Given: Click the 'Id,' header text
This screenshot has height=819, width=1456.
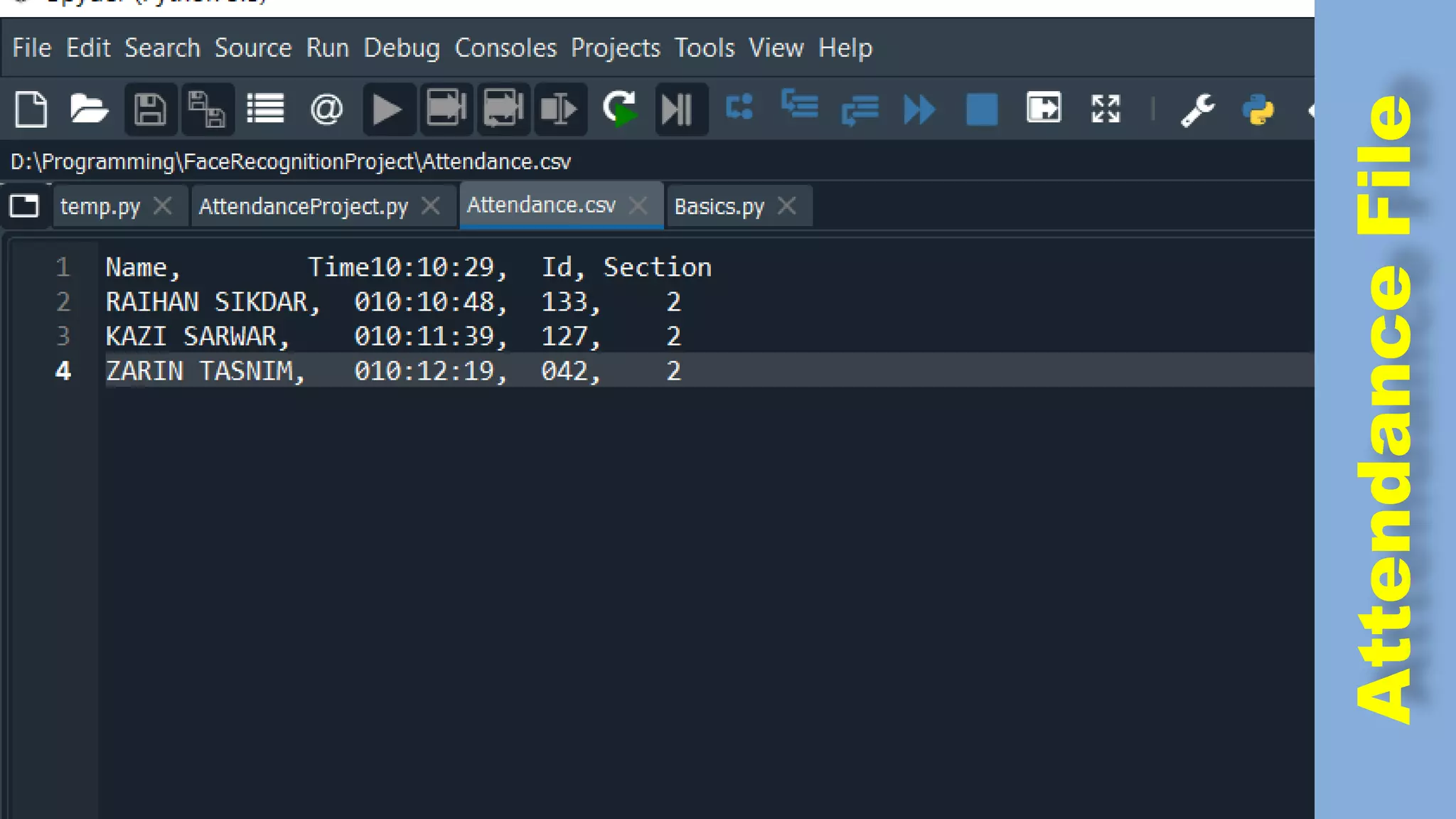Looking at the screenshot, I should [x=564, y=268].
